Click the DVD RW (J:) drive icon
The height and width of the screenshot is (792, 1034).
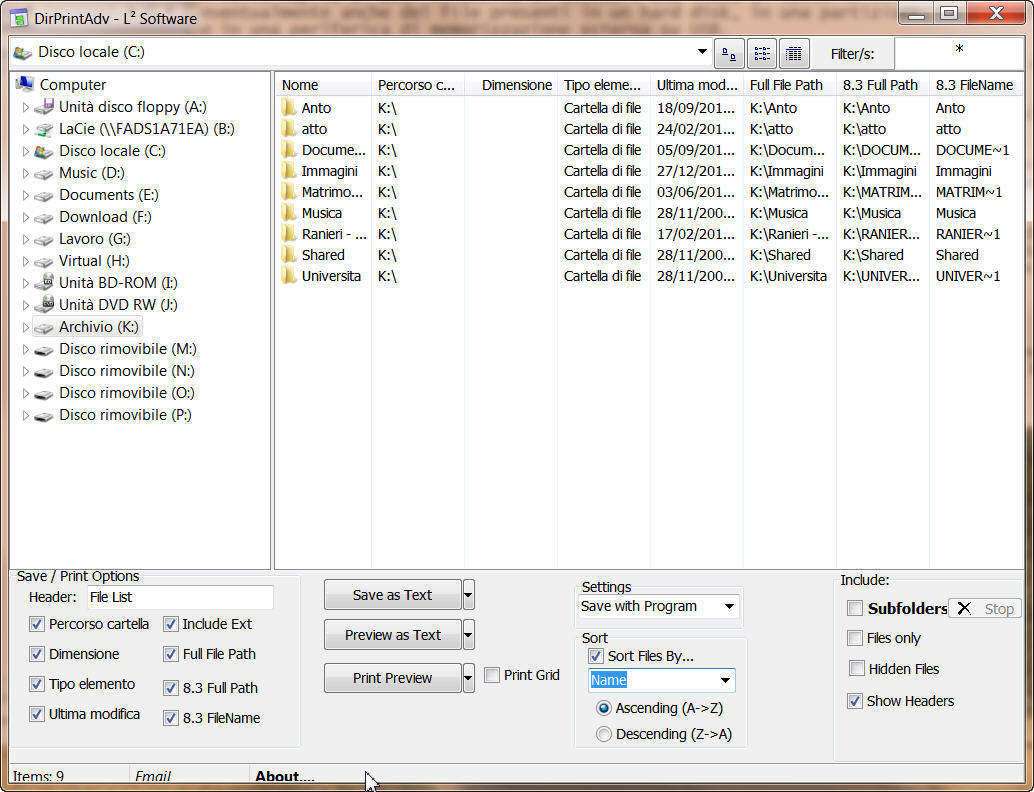(44, 305)
